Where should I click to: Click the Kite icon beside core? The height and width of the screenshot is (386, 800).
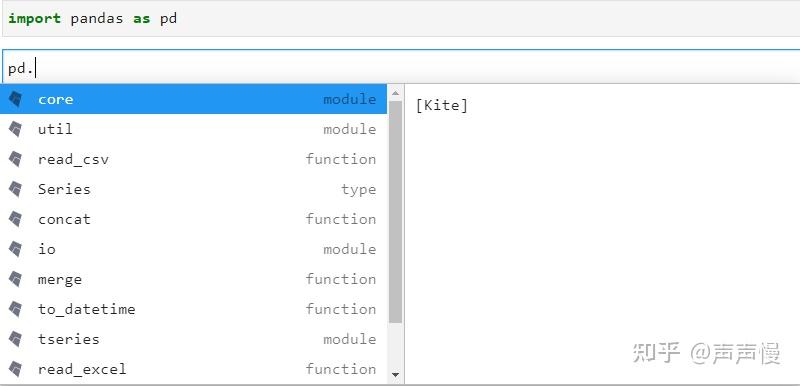16,99
